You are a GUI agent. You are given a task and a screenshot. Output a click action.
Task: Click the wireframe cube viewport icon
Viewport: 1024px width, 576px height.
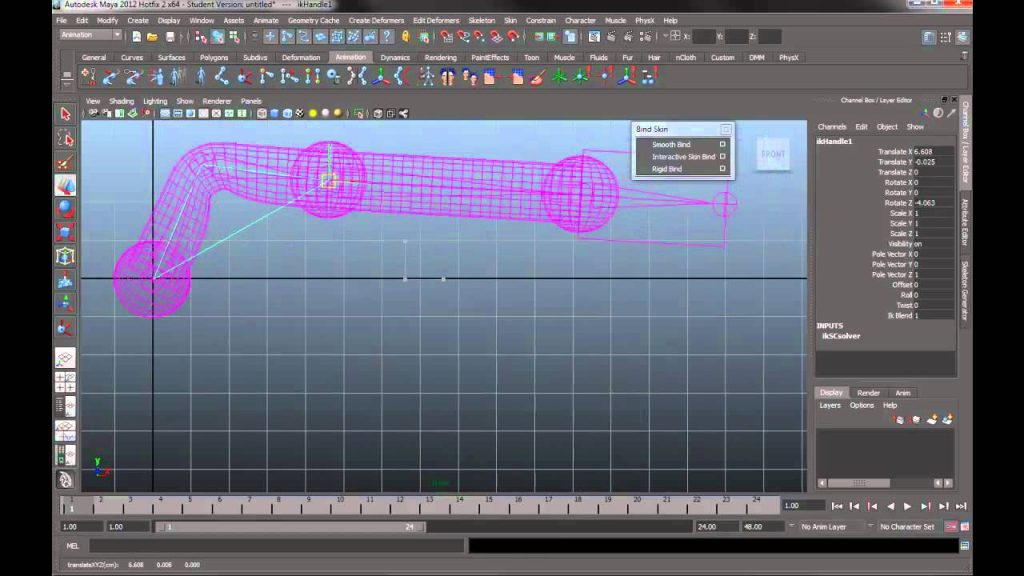(262, 114)
